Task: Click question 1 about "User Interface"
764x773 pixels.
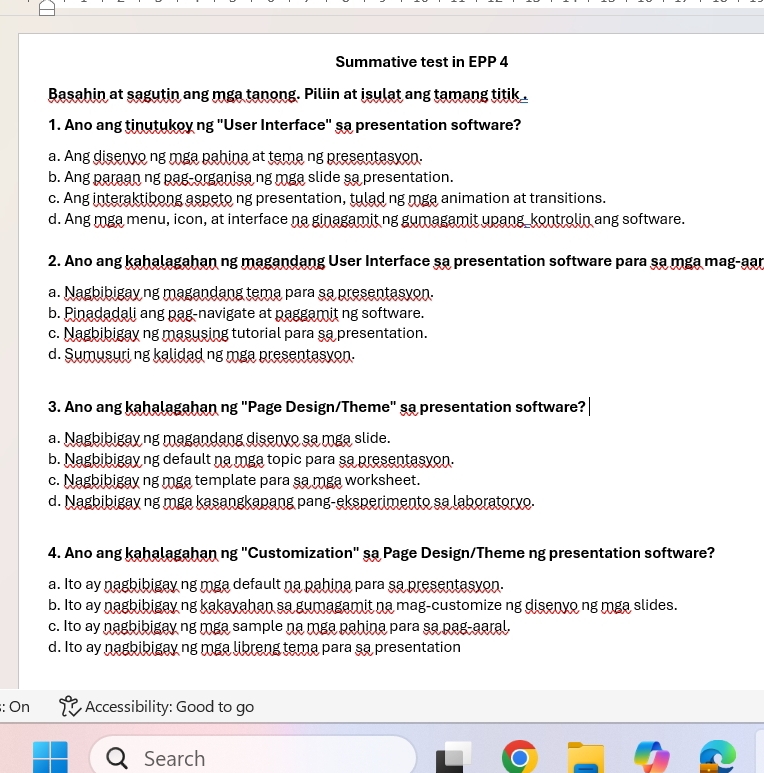Action: tap(284, 125)
